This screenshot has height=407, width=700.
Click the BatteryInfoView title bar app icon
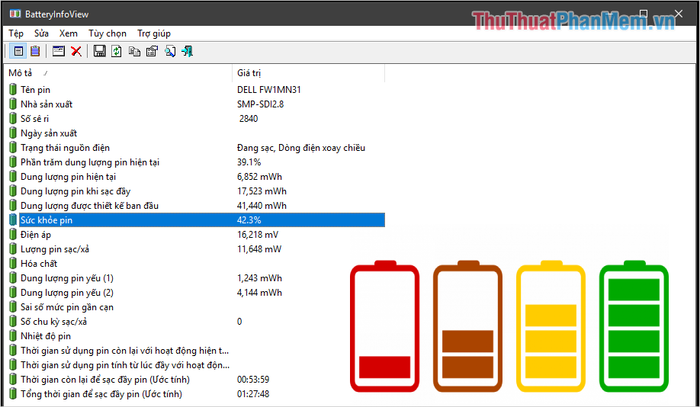click(15, 14)
